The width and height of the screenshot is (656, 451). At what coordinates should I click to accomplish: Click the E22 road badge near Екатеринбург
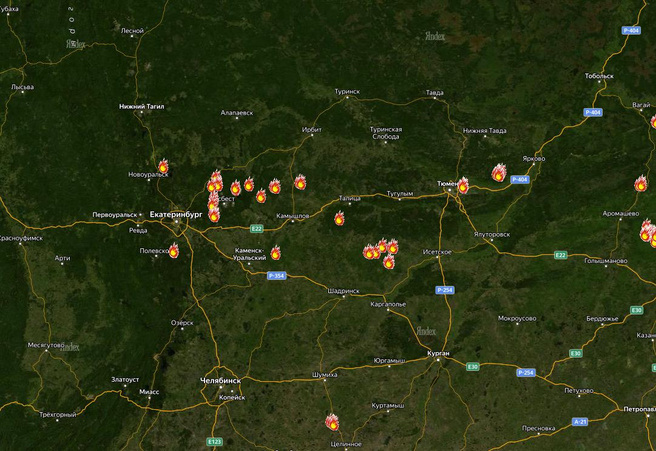coord(256,228)
